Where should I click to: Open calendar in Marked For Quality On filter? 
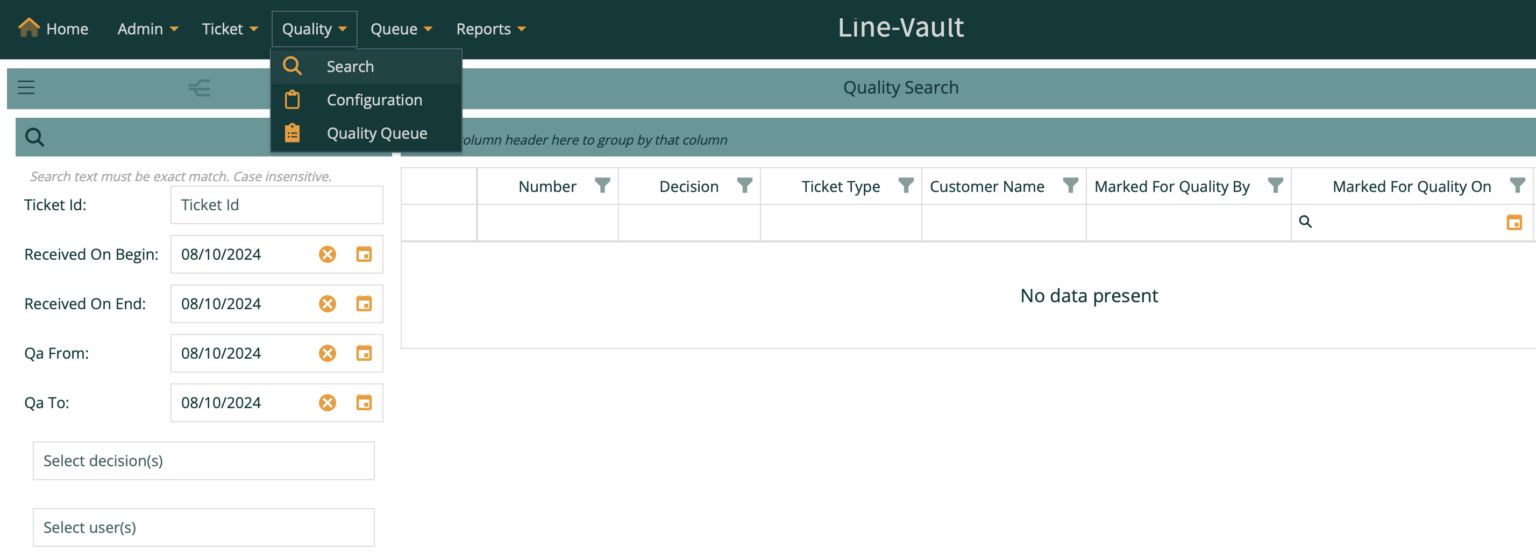pos(1514,222)
